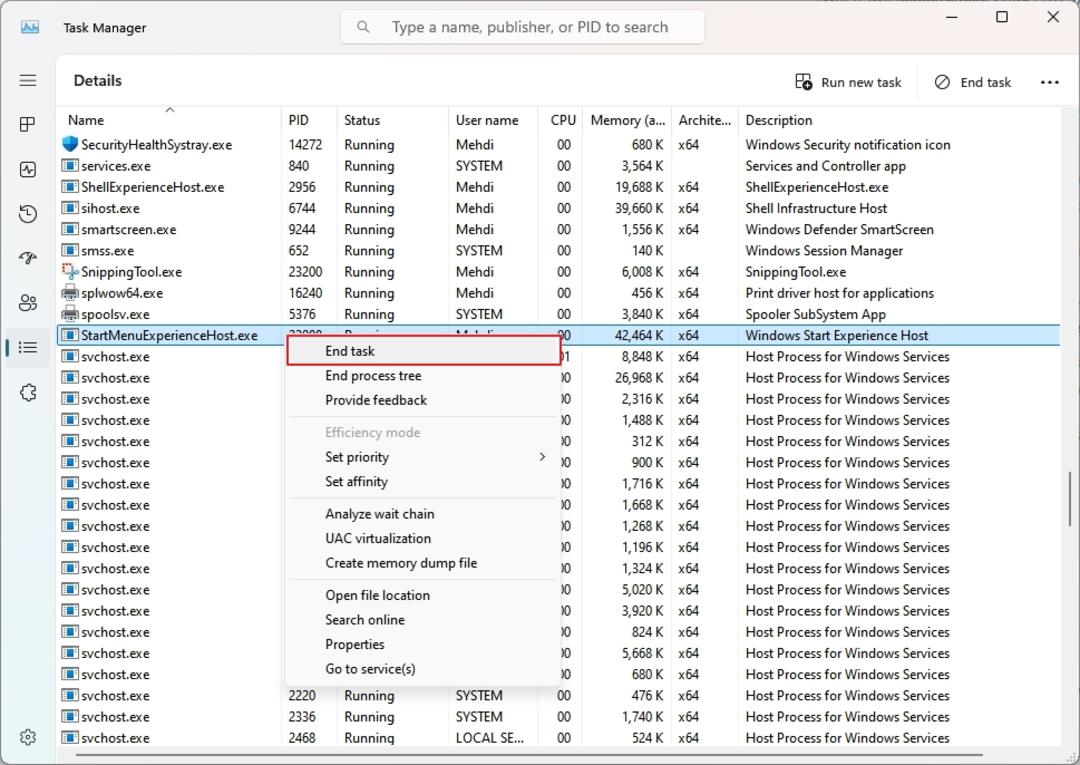Screen dimensions: 1080x765
Task: Click the SnippingTool.exe icon
Action: tap(70, 271)
